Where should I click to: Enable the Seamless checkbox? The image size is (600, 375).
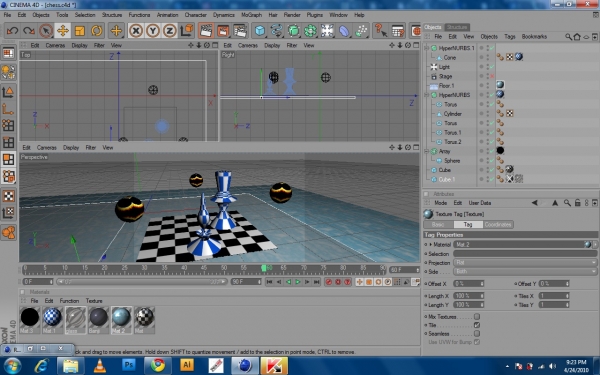pyautogui.click(x=477, y=333)
